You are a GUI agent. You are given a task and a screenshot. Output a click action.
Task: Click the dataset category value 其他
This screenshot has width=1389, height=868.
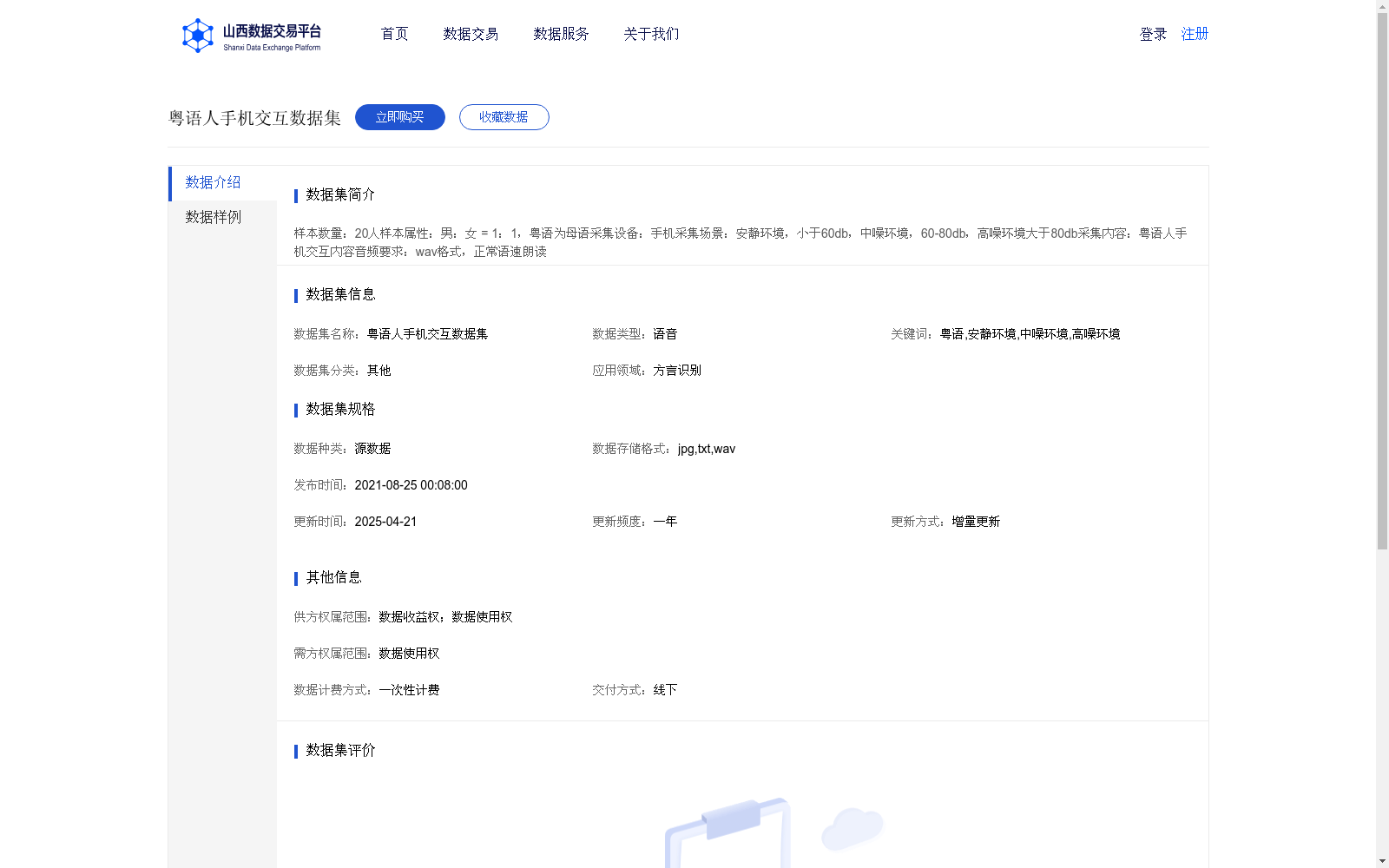(379, 371)
